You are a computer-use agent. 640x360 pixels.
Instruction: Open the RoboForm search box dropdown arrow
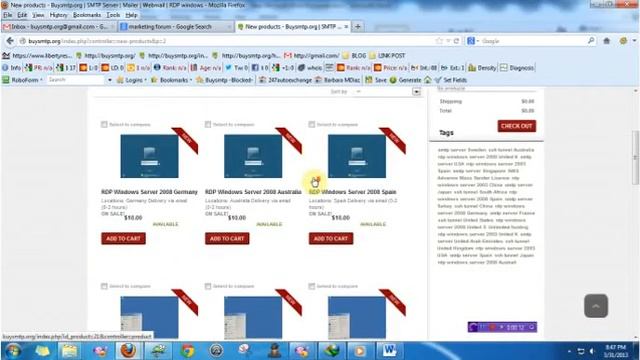(109, 80)
